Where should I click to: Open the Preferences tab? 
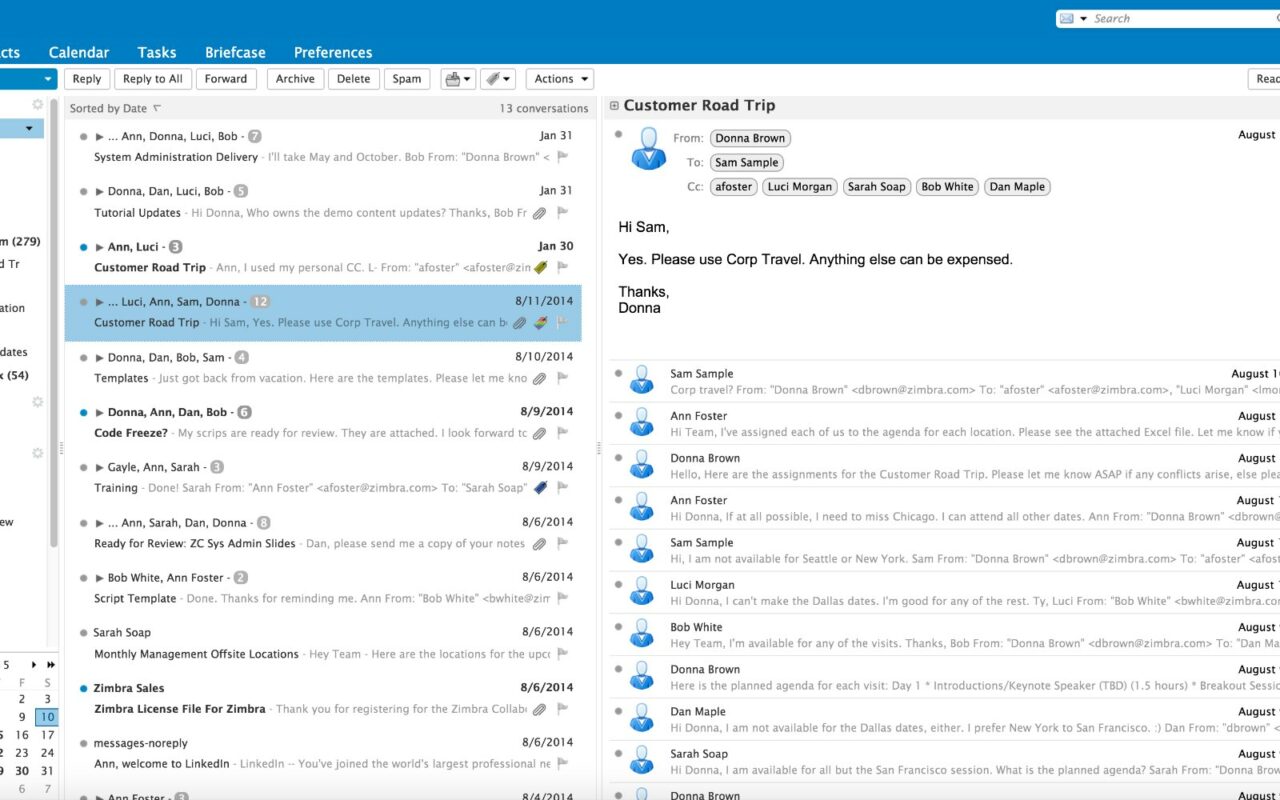point(333,53)
